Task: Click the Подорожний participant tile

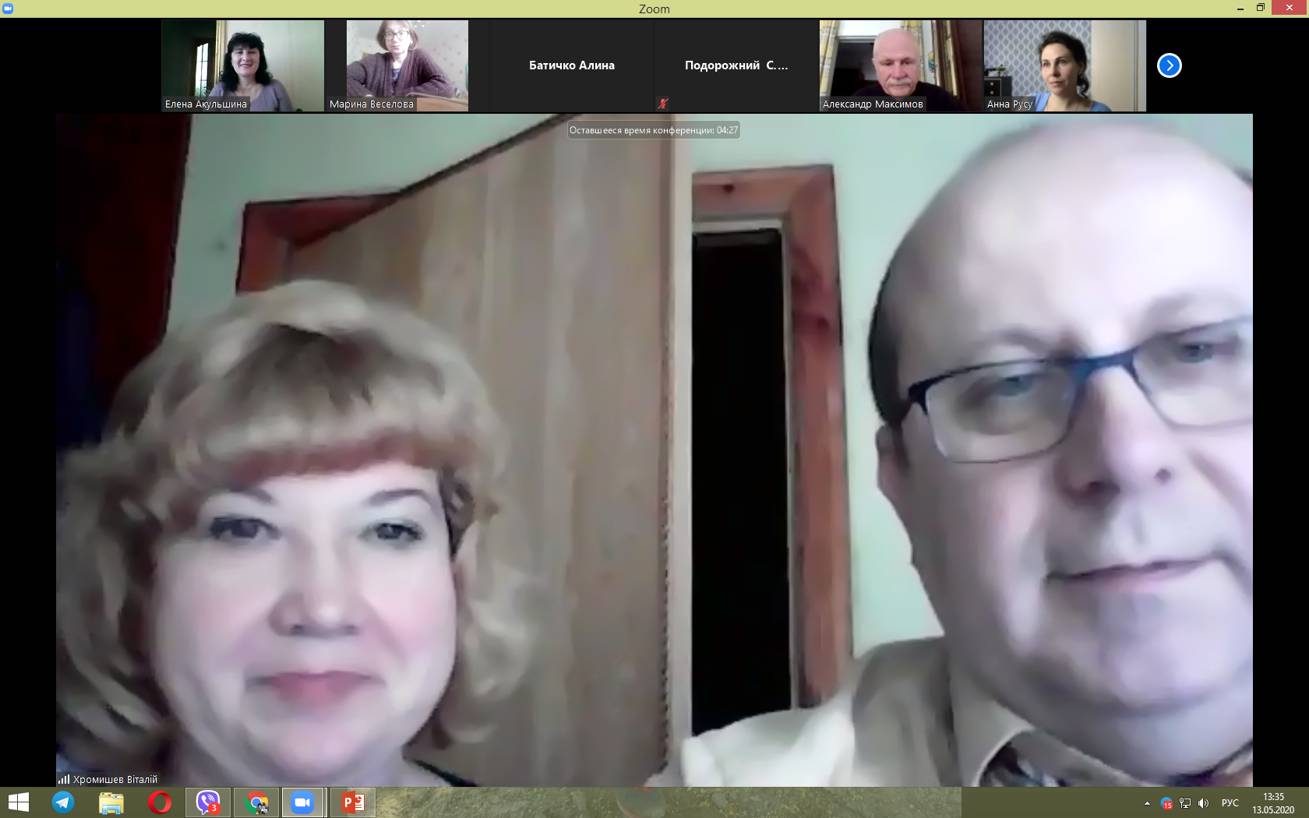Action: 736,65
